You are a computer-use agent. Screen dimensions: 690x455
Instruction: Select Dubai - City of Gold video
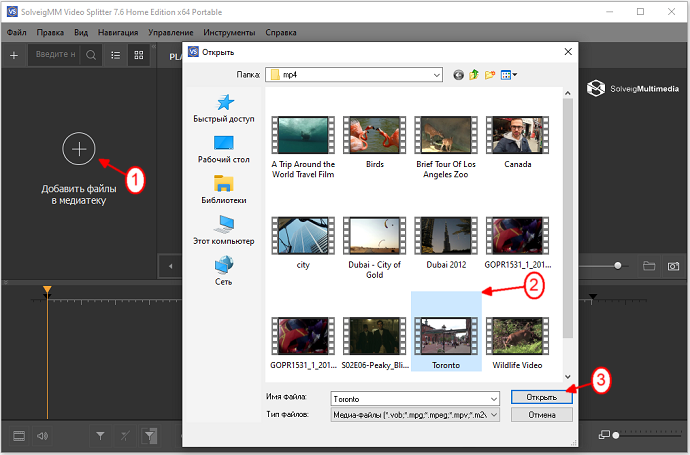click(374, 248)
